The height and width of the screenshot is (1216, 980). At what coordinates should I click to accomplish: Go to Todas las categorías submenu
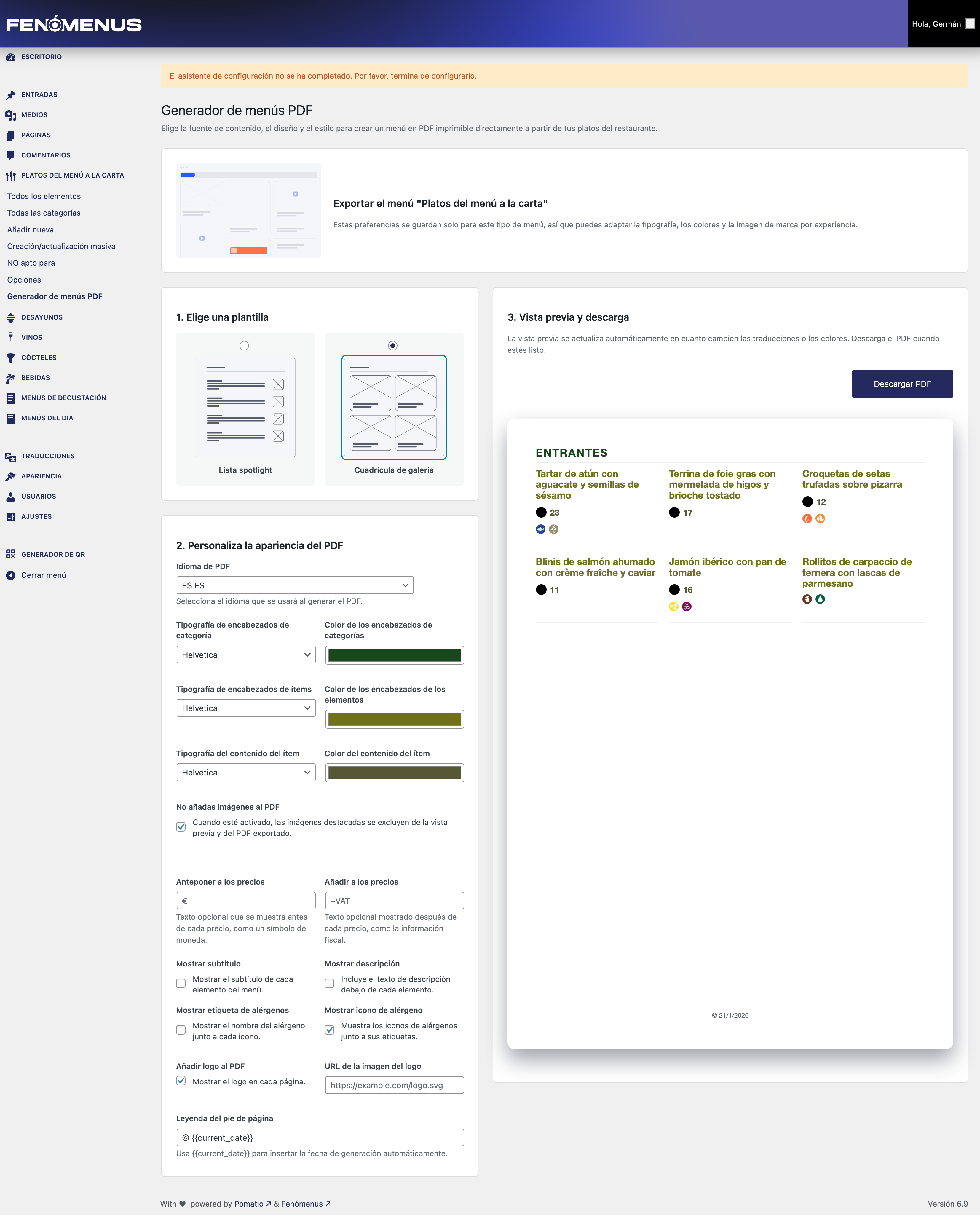coord(44,213)
